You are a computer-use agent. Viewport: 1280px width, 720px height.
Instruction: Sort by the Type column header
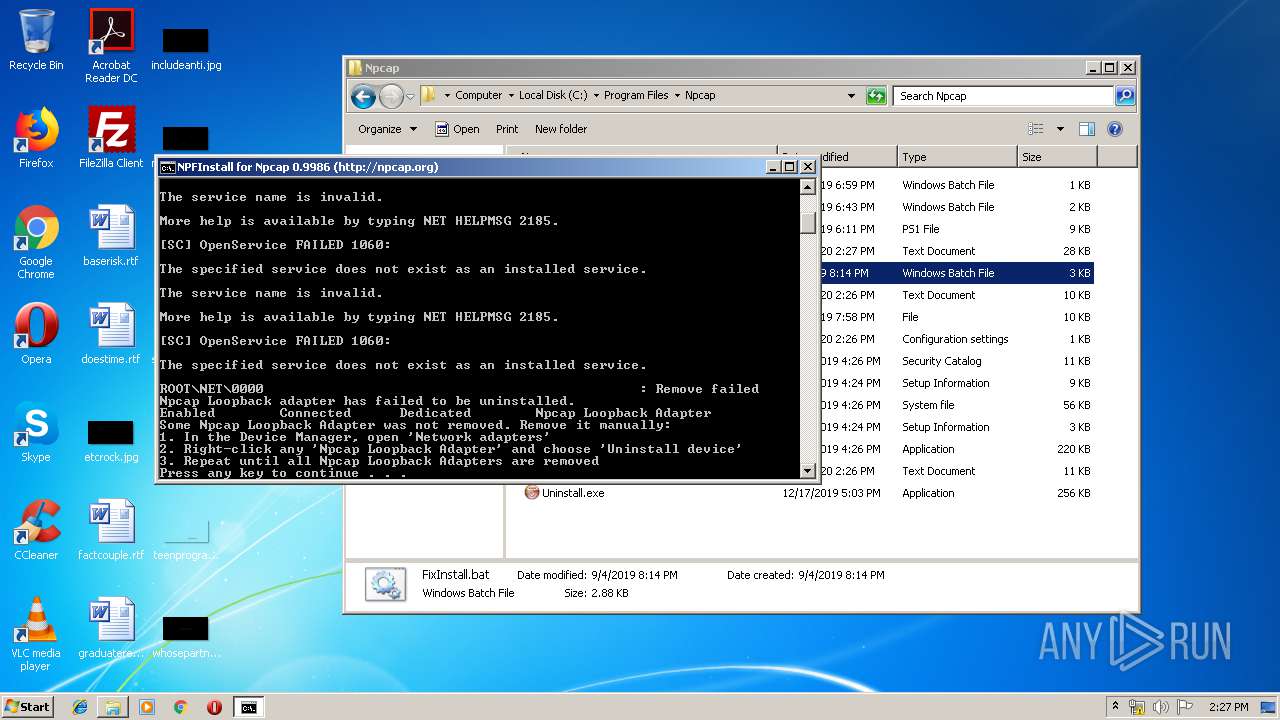click(x=956, y=157)
